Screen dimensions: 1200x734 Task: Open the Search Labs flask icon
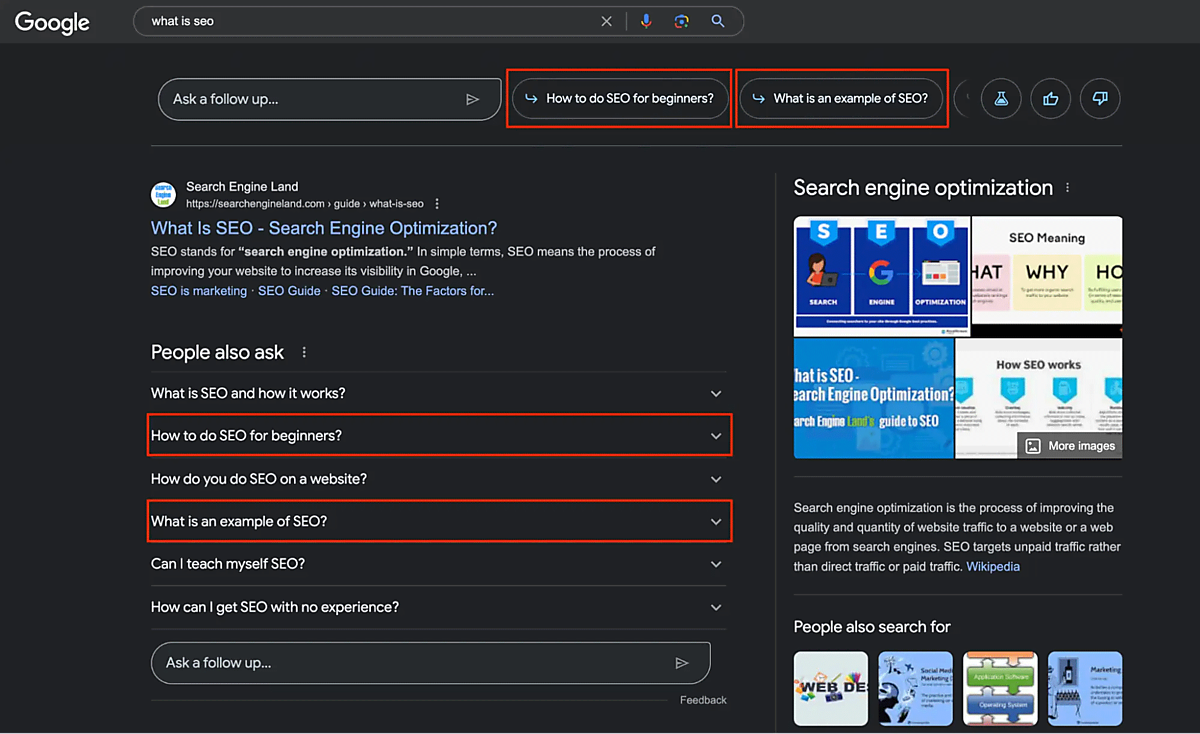click(x=1000, y=99)
